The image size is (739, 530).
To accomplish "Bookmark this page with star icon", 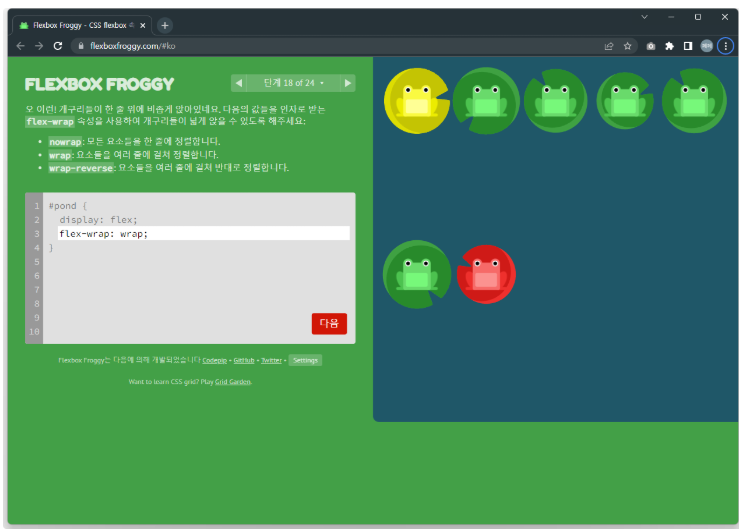I will coord(627,46).
